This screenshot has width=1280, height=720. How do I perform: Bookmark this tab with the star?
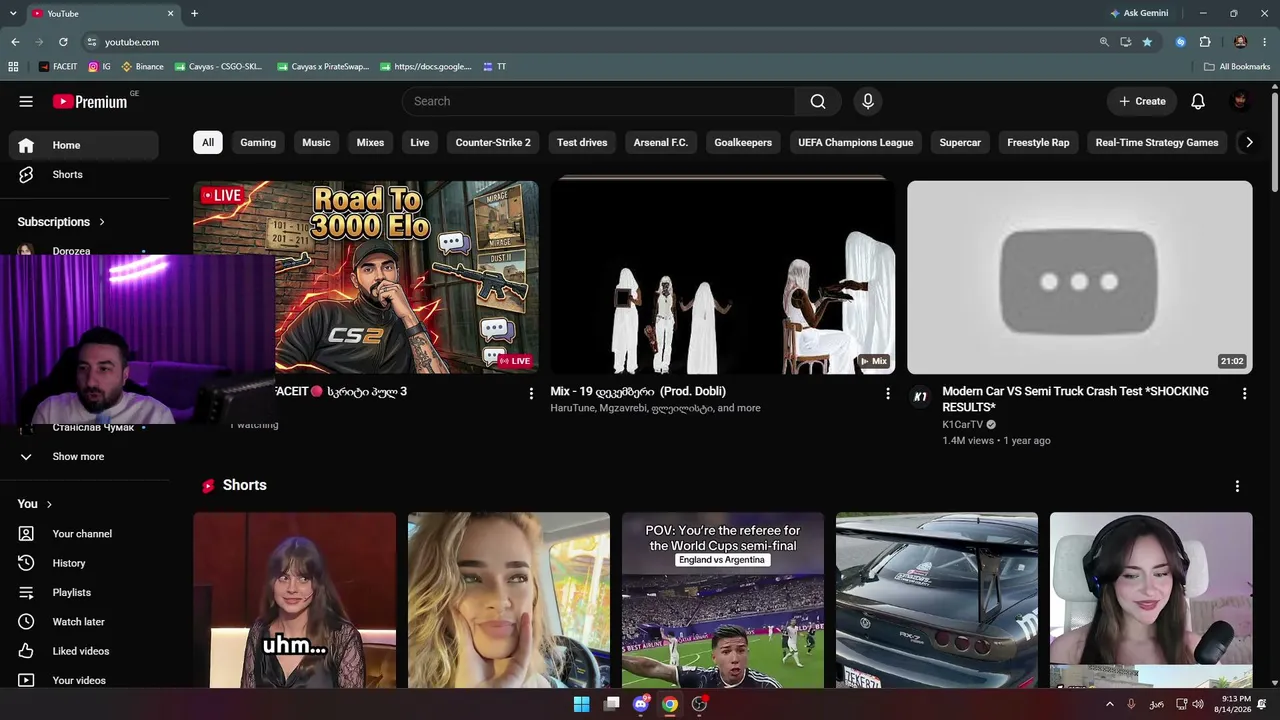[1147, 42]
